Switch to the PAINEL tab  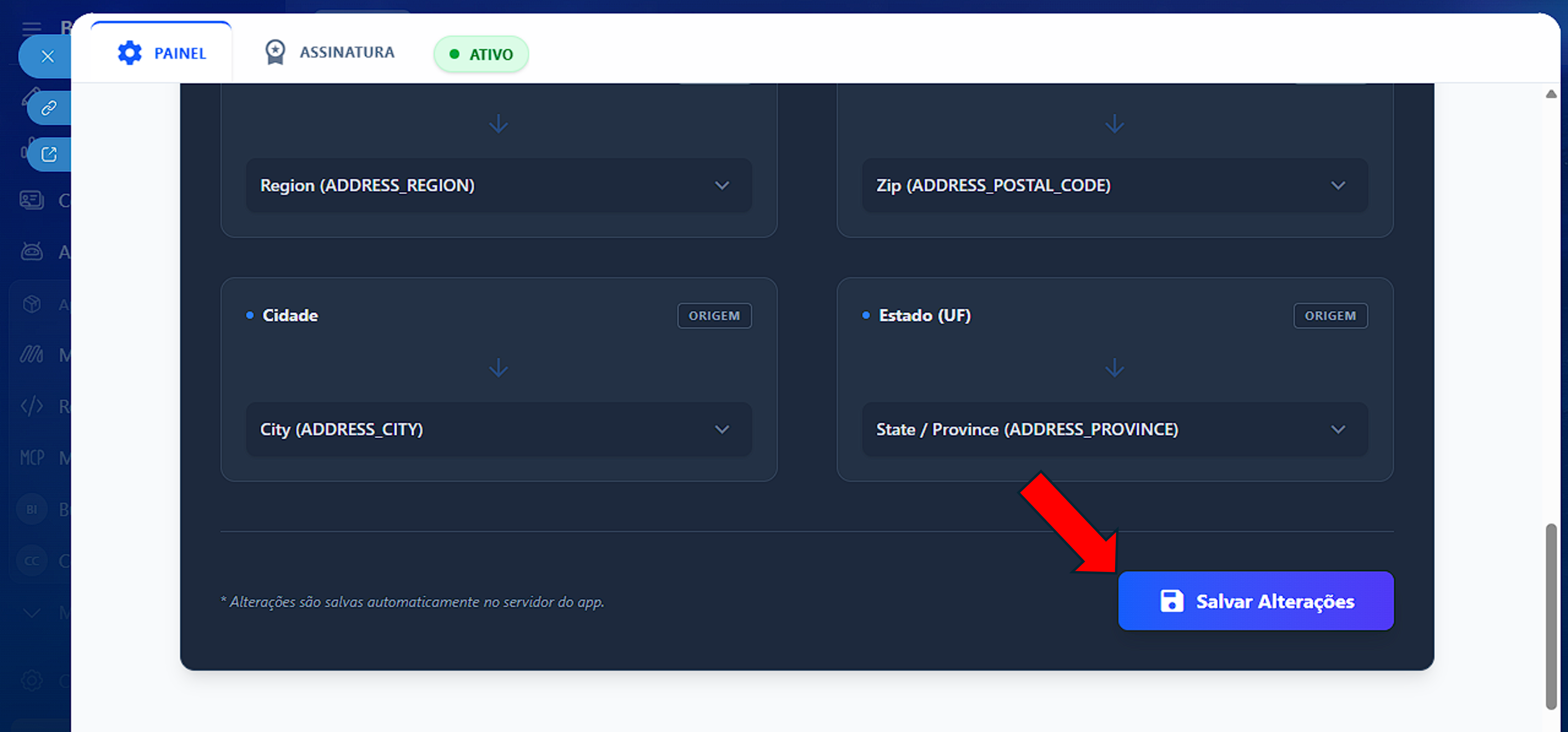click(161, 53)
